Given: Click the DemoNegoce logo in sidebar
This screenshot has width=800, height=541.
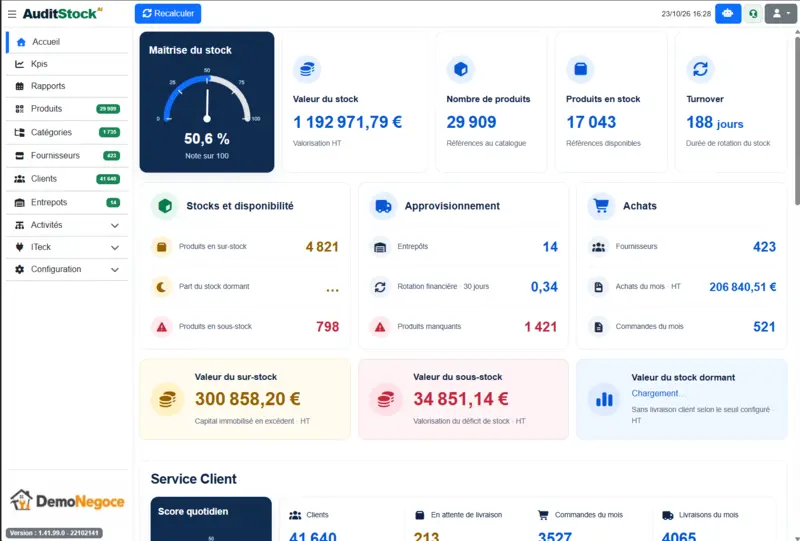Looking at the screenshot, I should pos(67,501).
